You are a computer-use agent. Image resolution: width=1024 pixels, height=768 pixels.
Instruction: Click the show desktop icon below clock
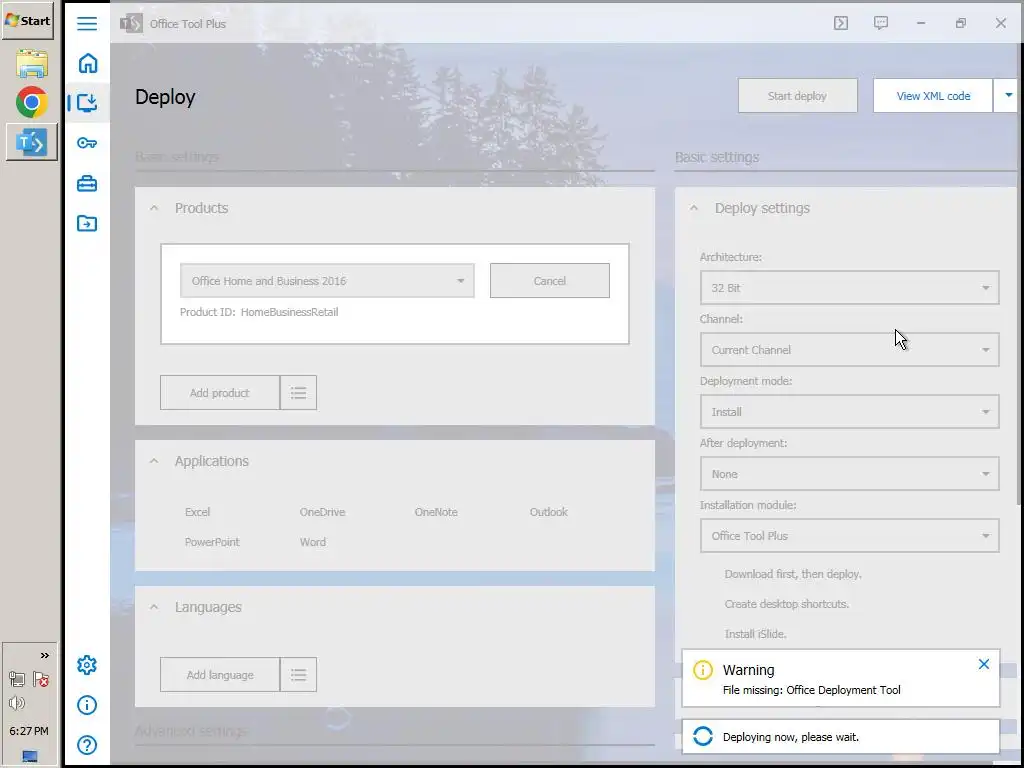[30, 756]
